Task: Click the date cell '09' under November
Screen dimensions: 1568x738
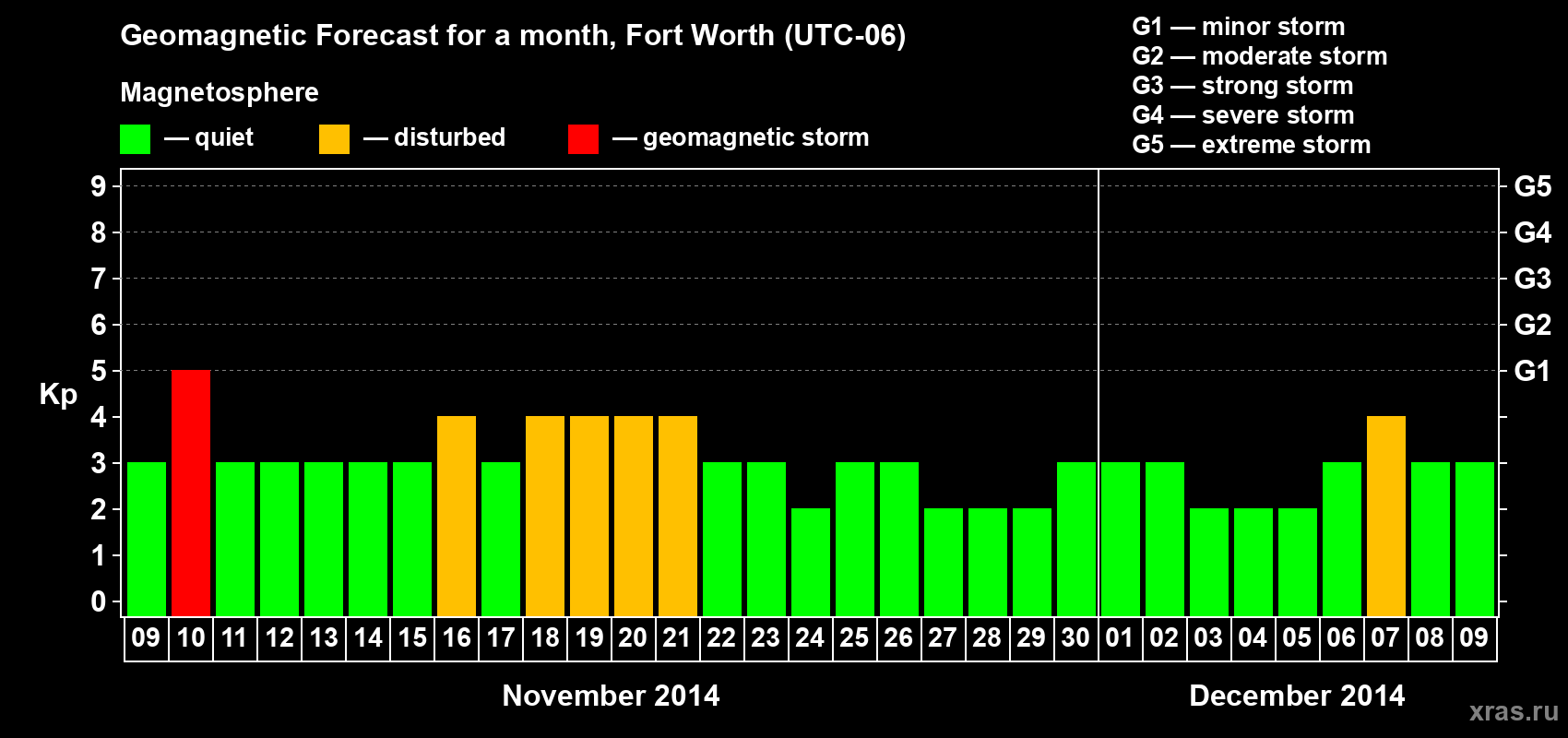Action: (x=147, y=638)
